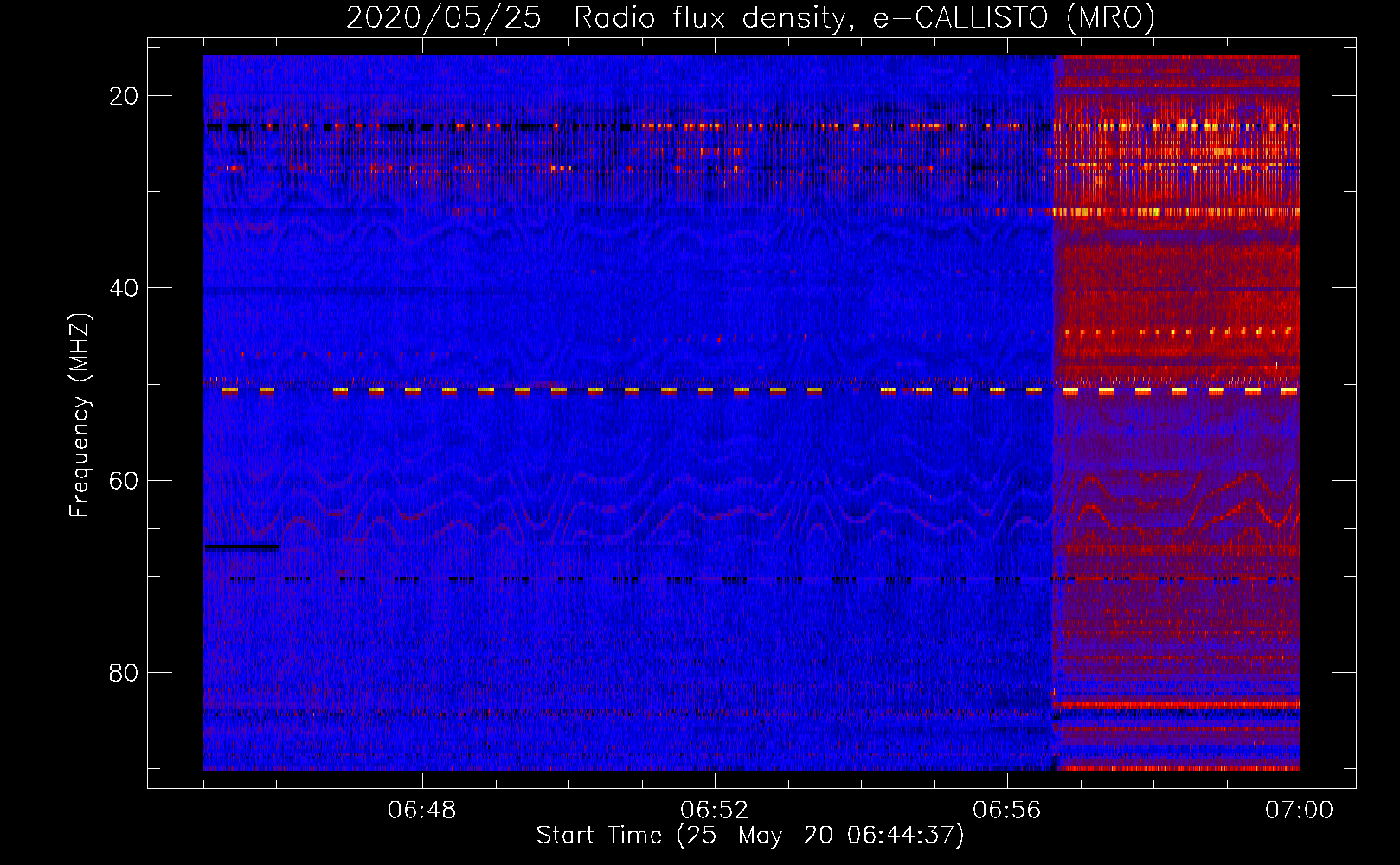This screenshot has height=865, width=1400.
Task: Click the '40' frequency tick label
Action: (x=124, y=288)
